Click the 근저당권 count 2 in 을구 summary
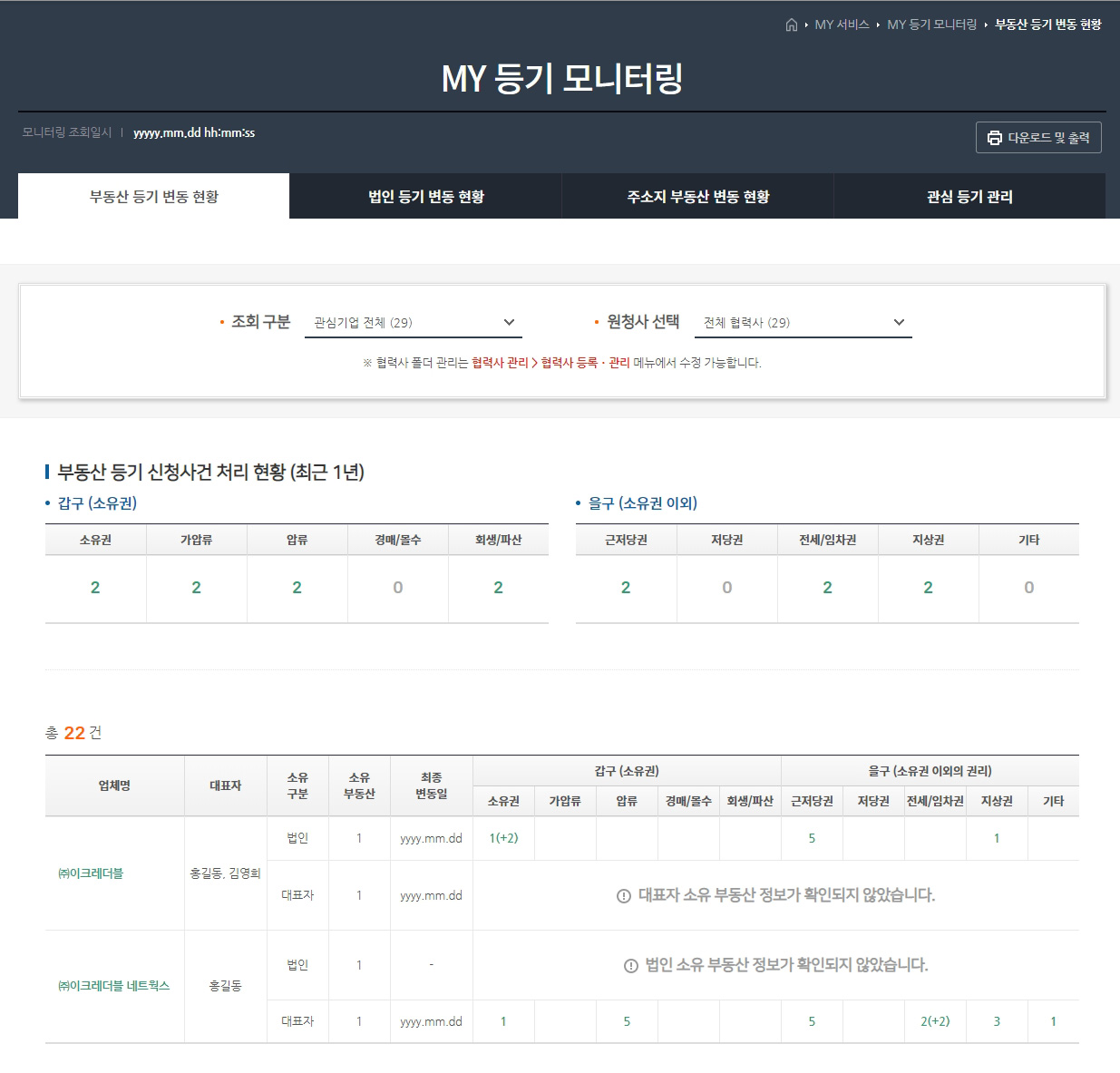The height and width of the screenshot is (1073, 1120). click(626, 588)
